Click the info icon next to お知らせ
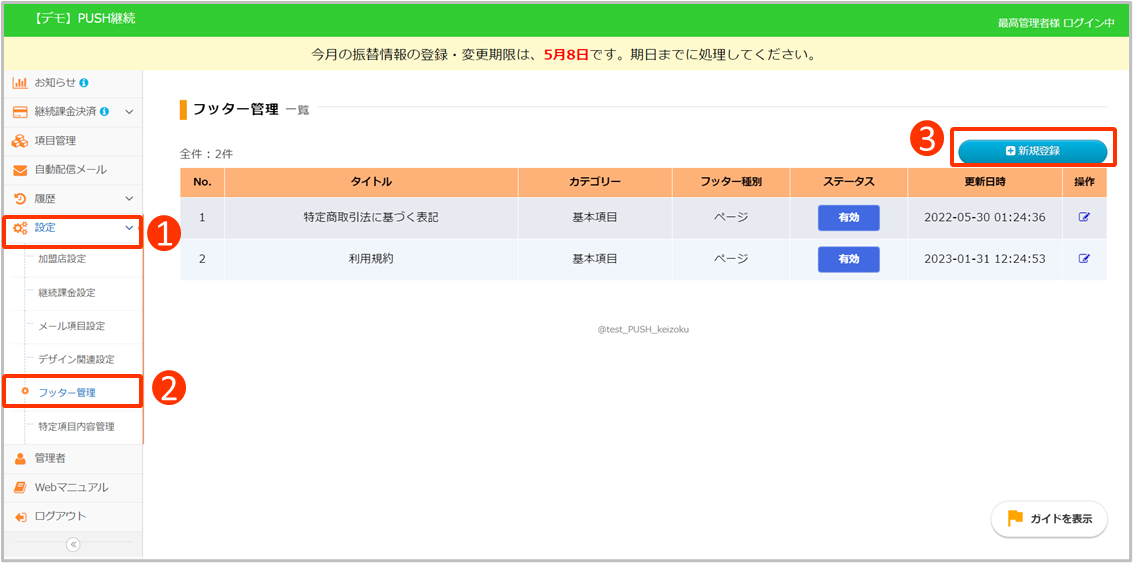The width and height of the screenshot is (1133, 563). pos(84,82)
